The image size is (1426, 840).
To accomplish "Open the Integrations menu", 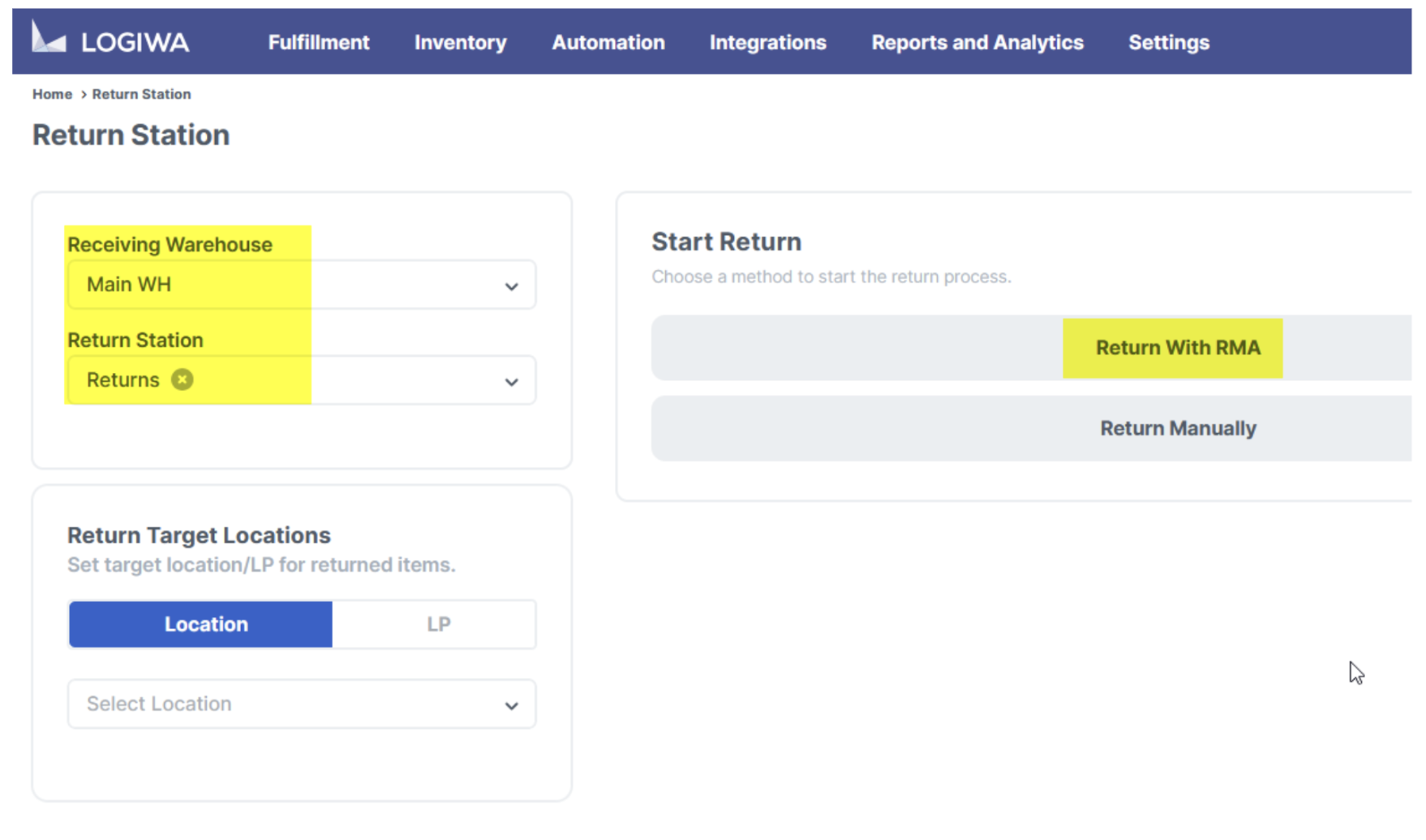I will pyautogui.click(x=767, y=42).
